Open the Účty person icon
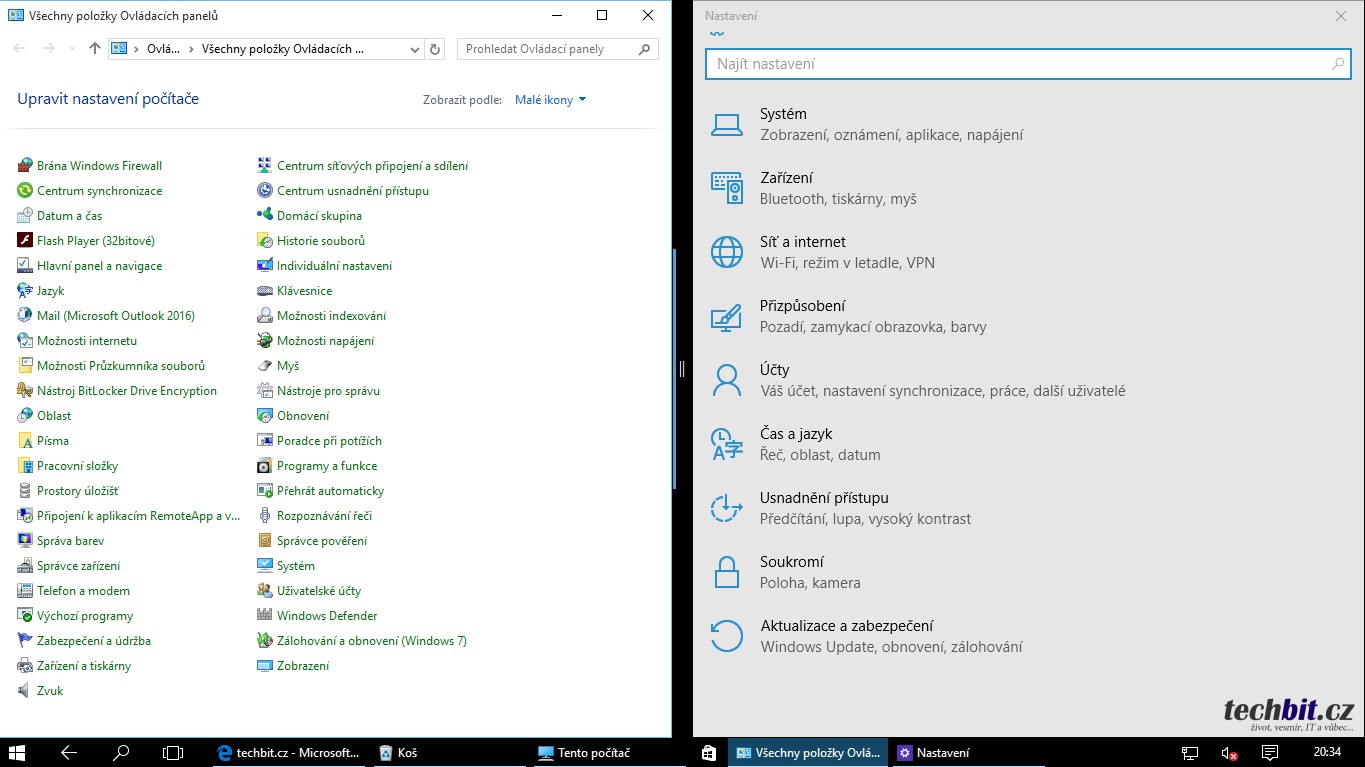Viewport: 1365px width, 767px height. click(x=727, y=380)
